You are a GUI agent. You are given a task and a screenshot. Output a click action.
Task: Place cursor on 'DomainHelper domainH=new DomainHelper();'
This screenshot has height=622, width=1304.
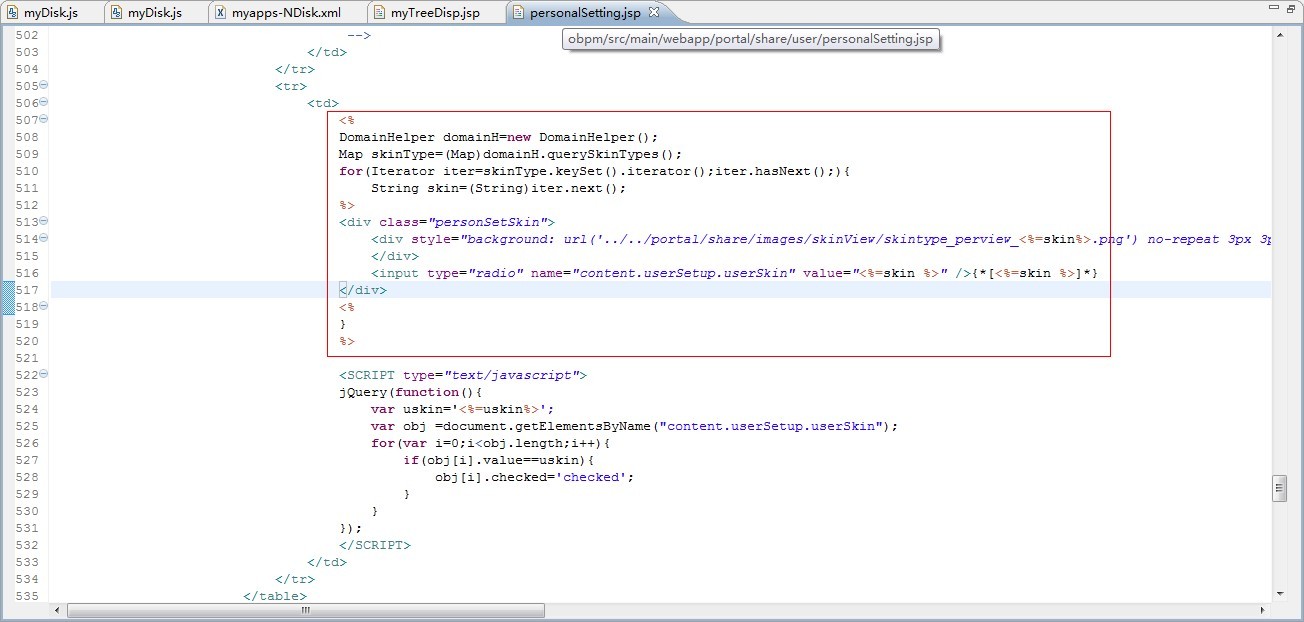[x=498, y=137]
